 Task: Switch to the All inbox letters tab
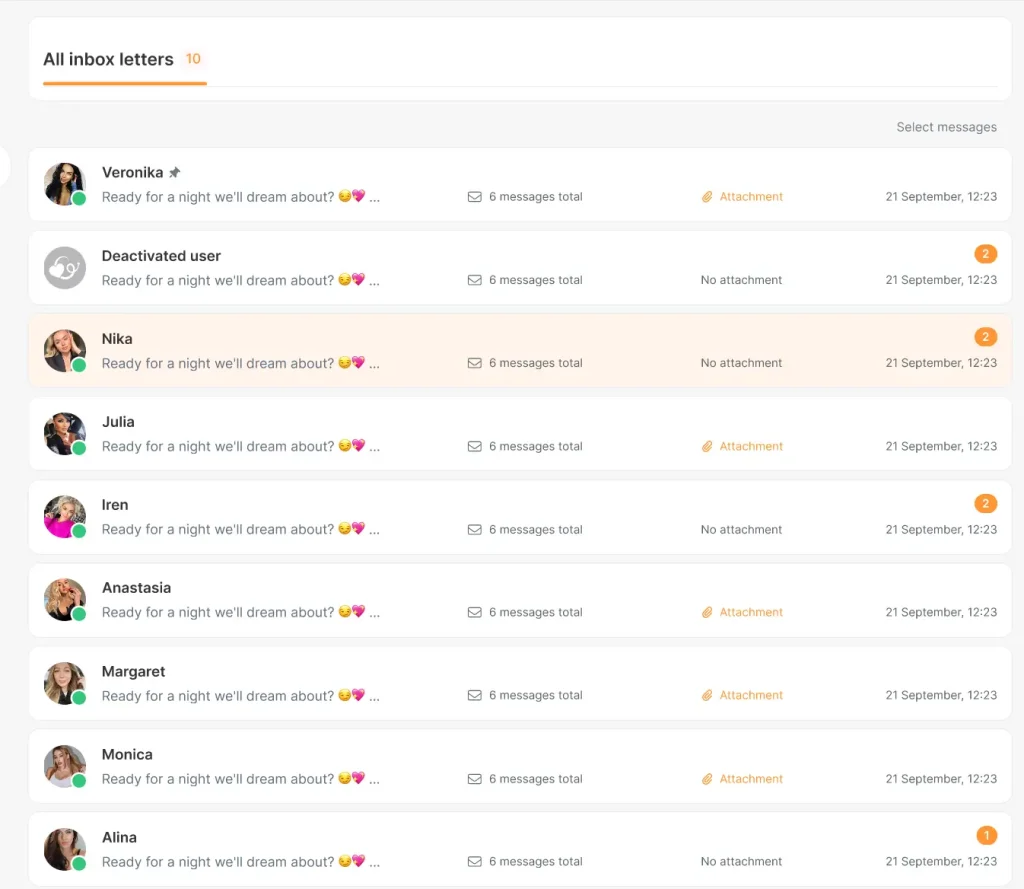pyautogui.click(x=108, y=59)
